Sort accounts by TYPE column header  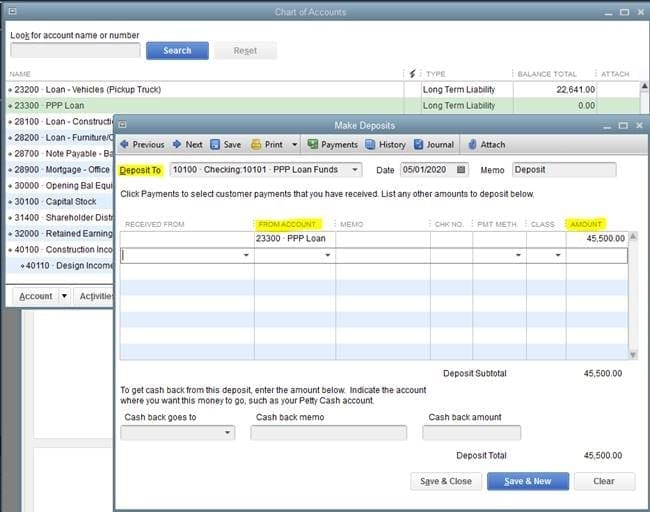[436, 74]
